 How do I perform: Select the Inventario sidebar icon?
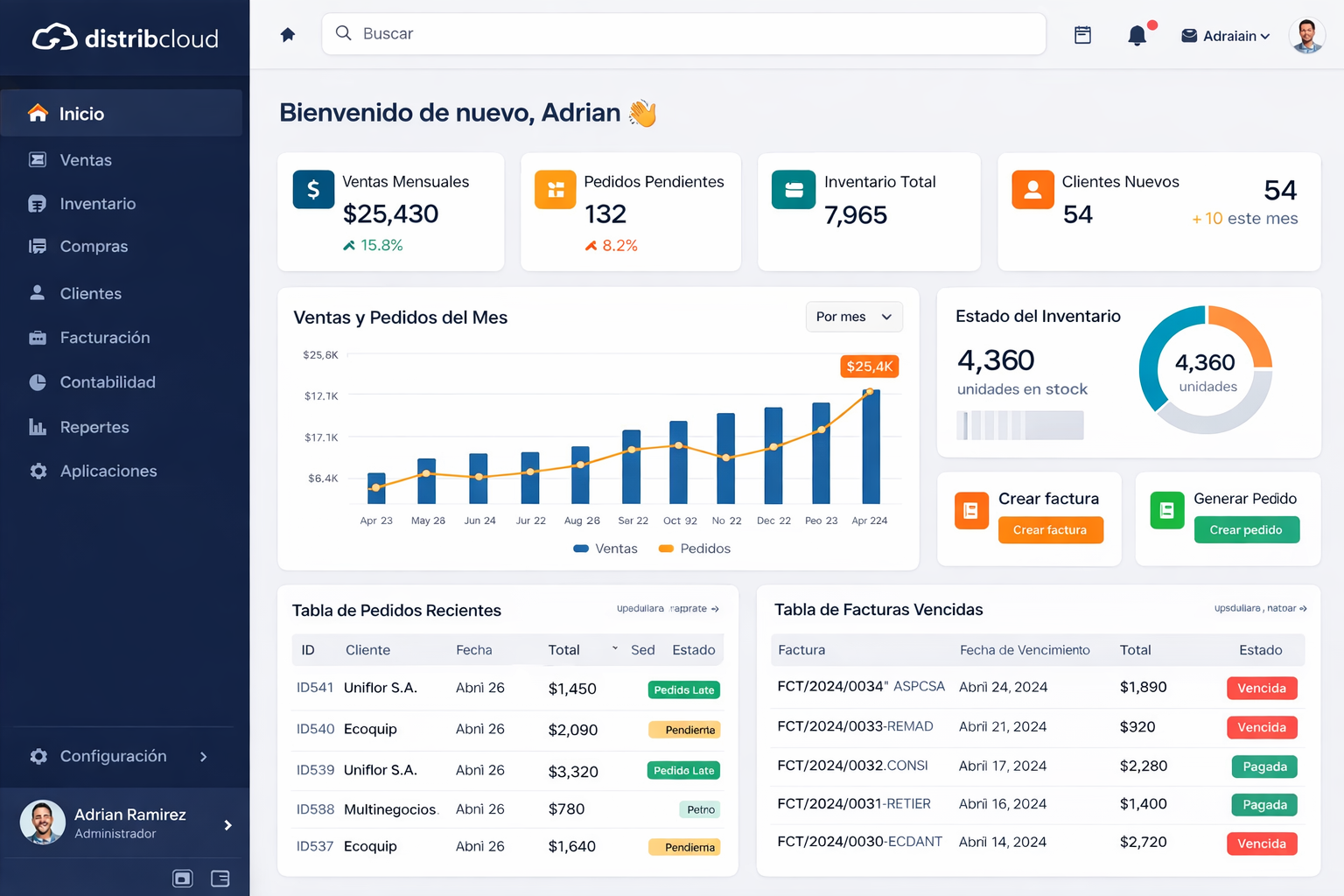pos(38,203)
